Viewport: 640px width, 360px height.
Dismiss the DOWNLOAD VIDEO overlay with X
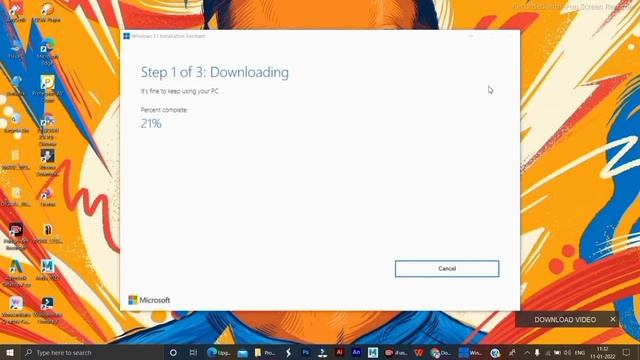click(x=613, y=319)
